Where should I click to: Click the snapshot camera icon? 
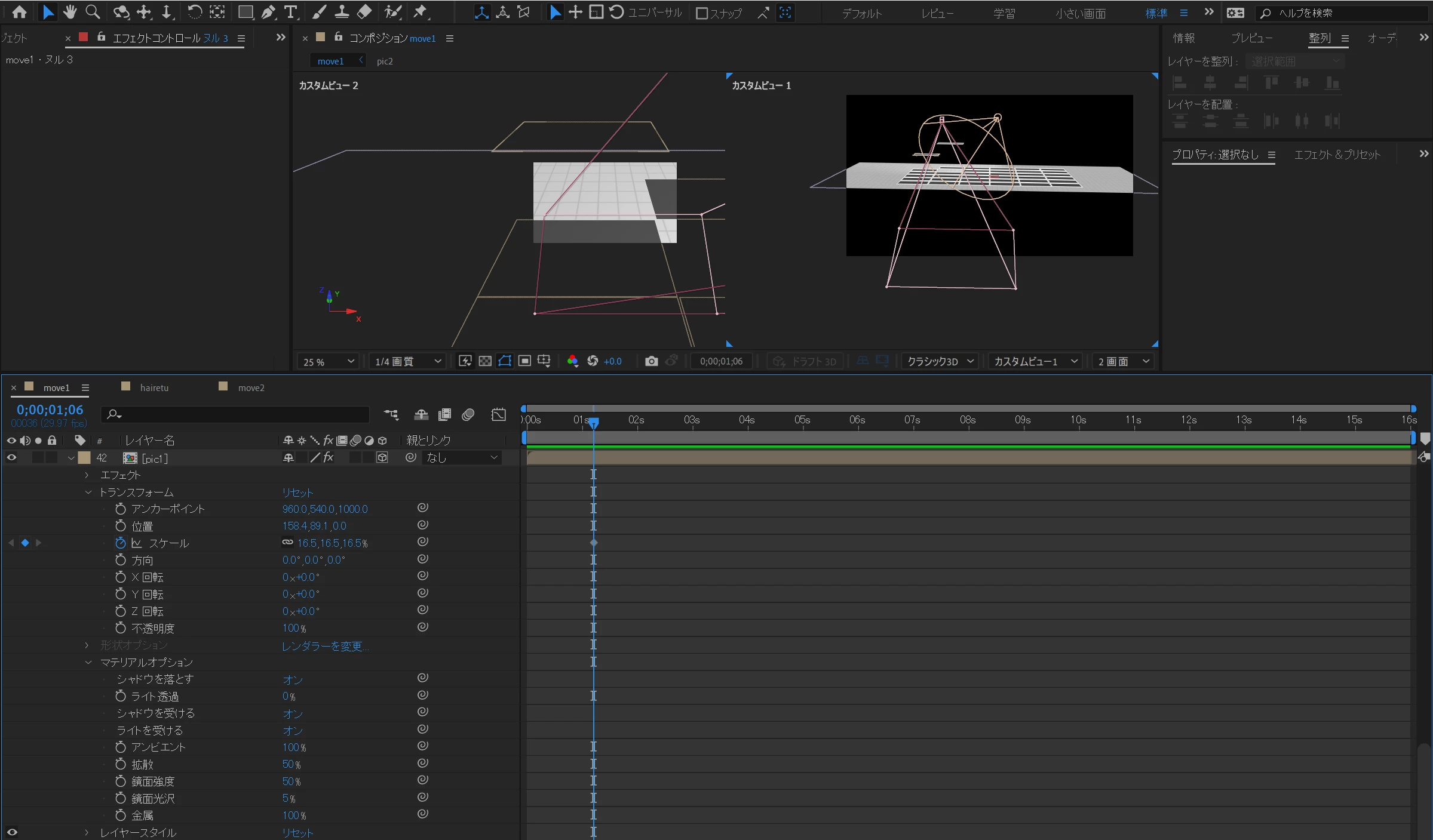tap(651, 361)
